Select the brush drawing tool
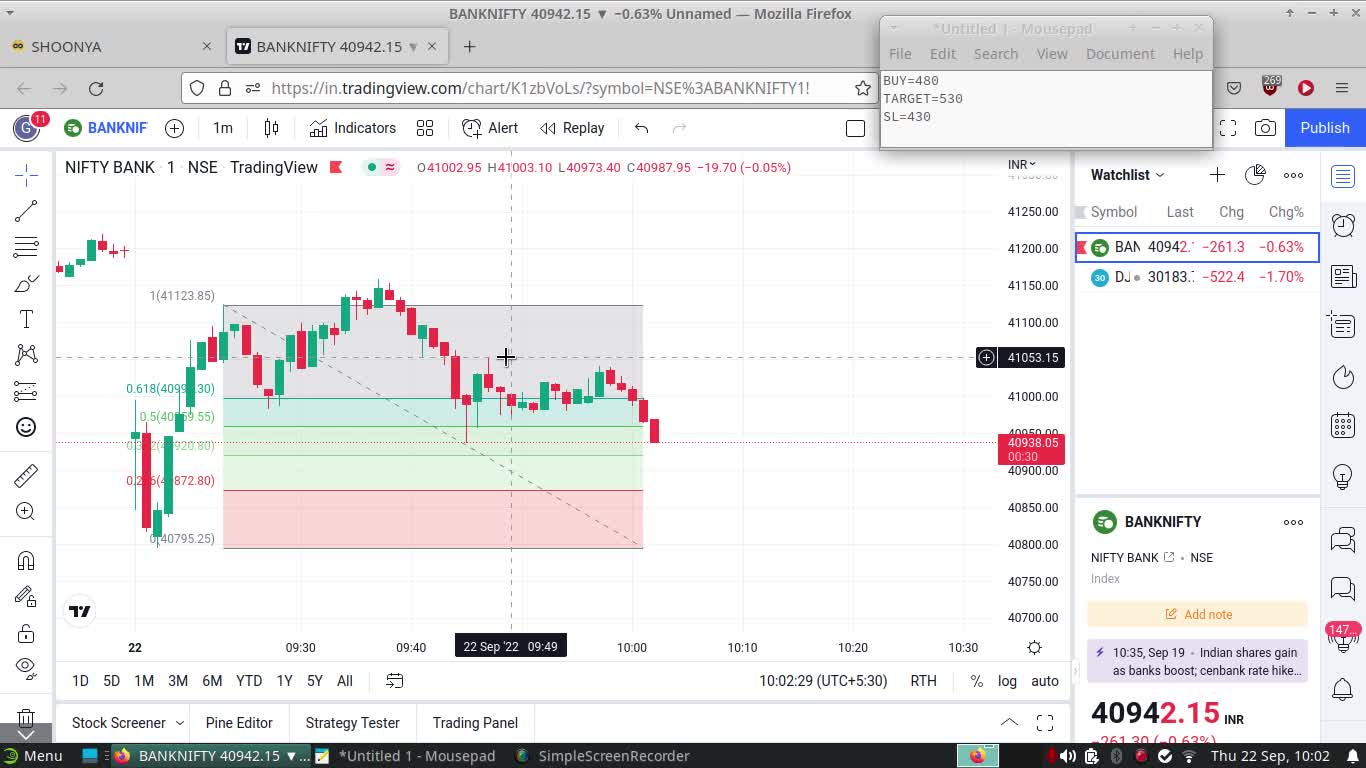1366x768 pixels. coord(26,284)
